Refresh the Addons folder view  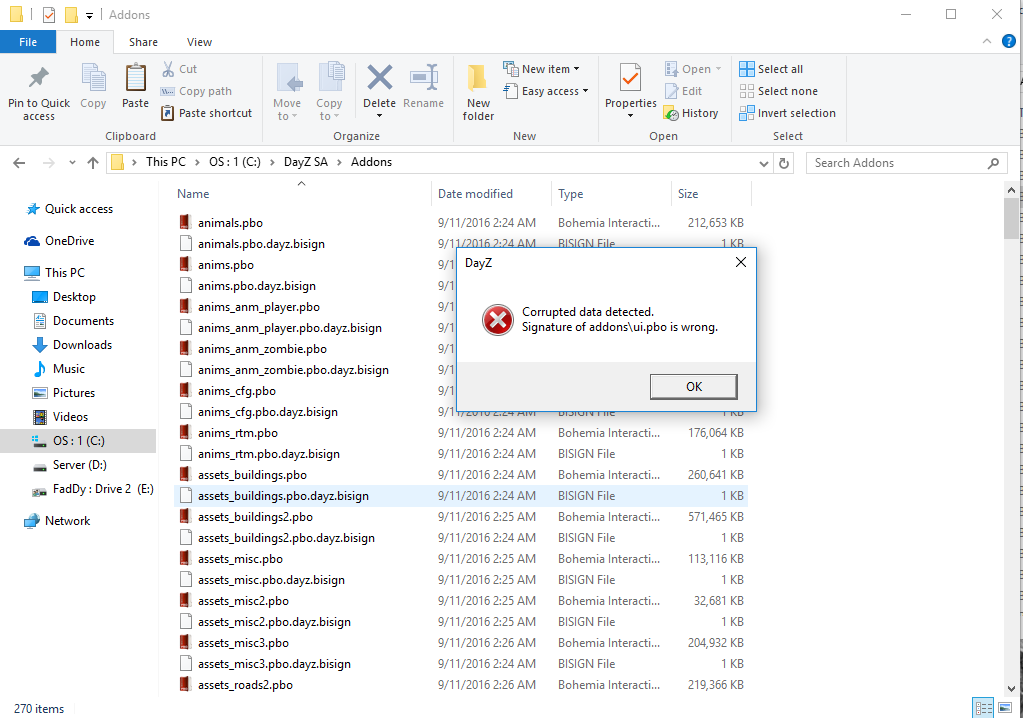[x=784, y=163]
